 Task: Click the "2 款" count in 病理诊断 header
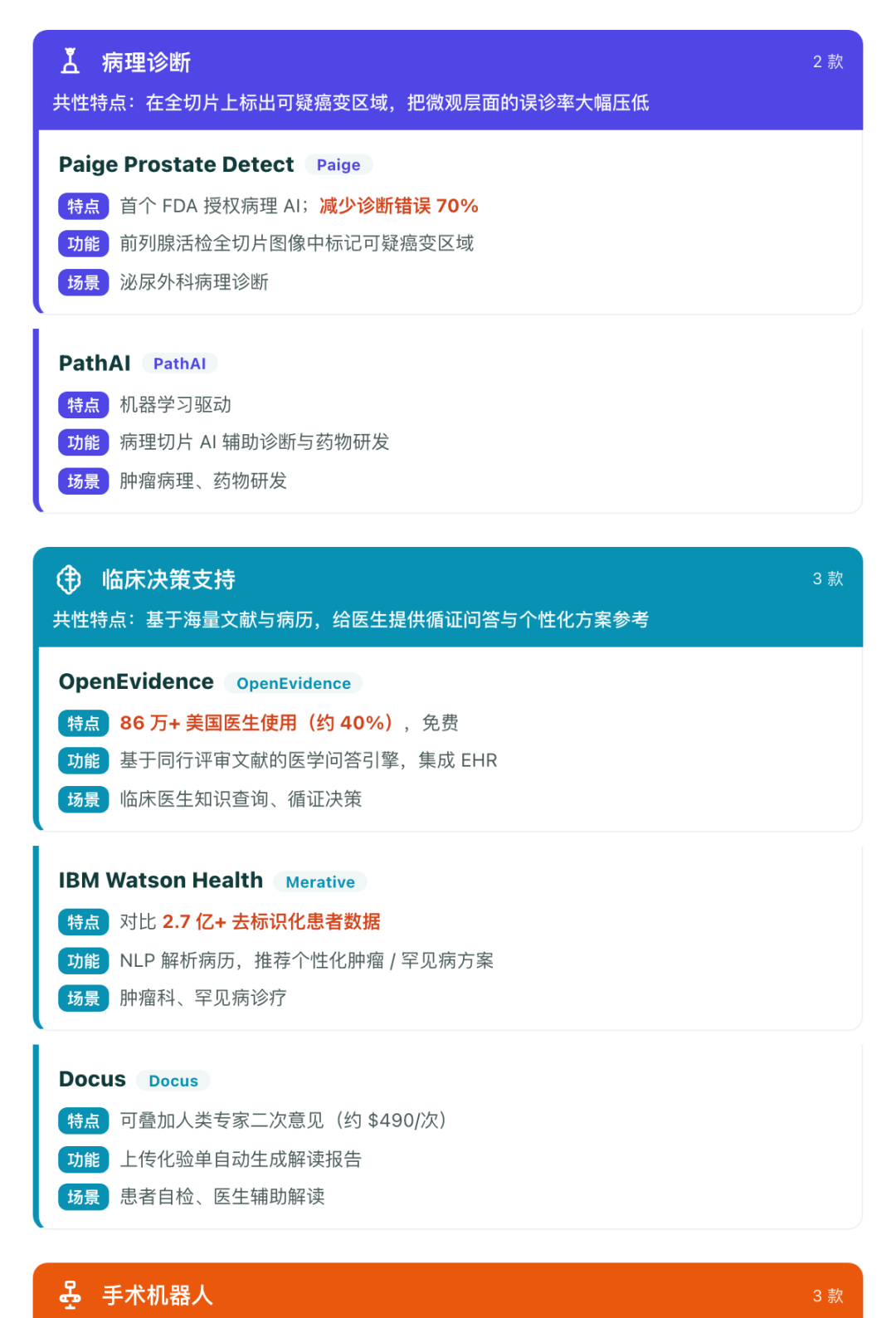[x=828, y=62]
